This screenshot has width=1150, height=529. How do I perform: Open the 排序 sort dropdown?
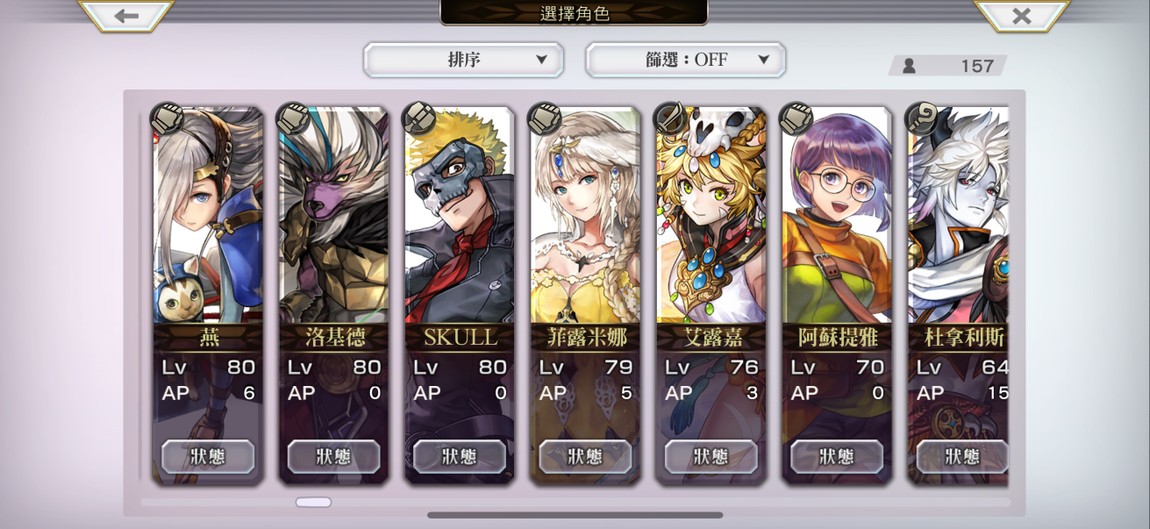464,59
